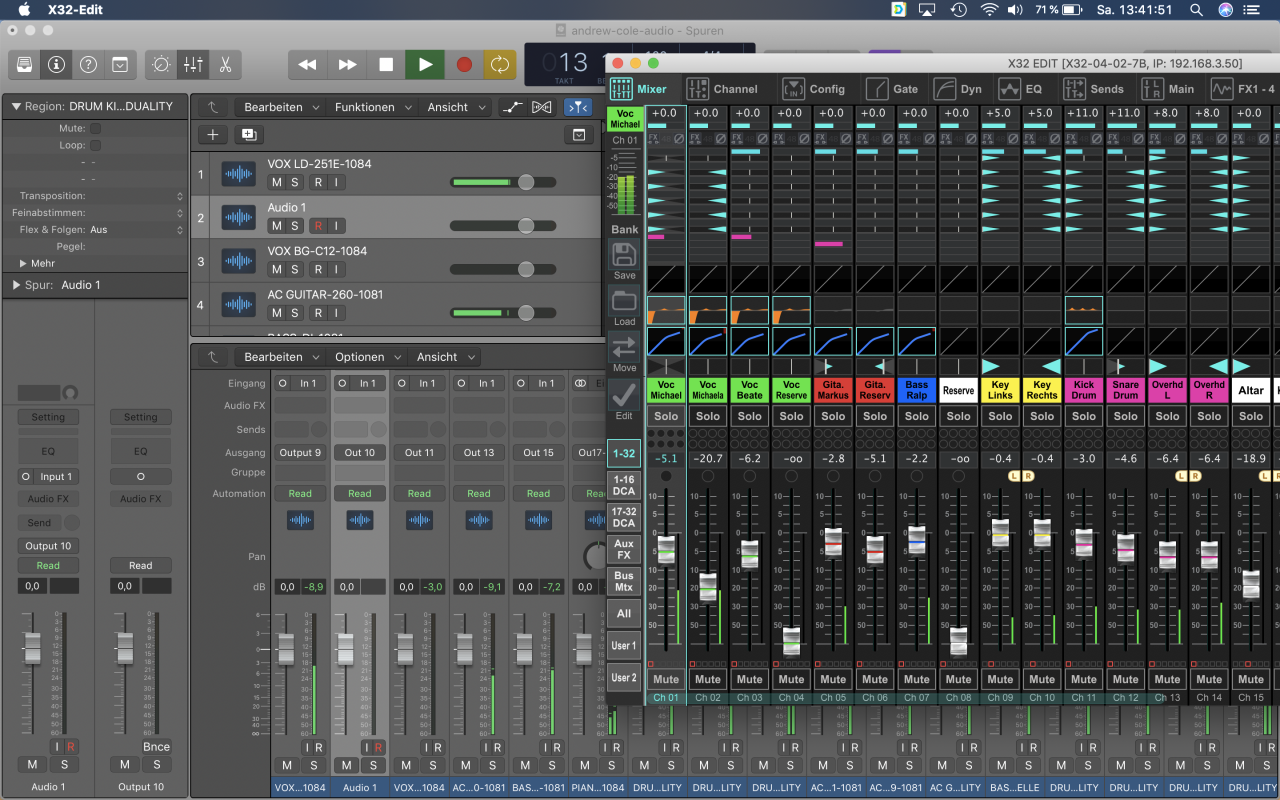This screenshot has height=800, width=1280.
Task: Collapse the Region DRUM KI...DUALITY disclosure triangle
Action: [x=16, y=106]
